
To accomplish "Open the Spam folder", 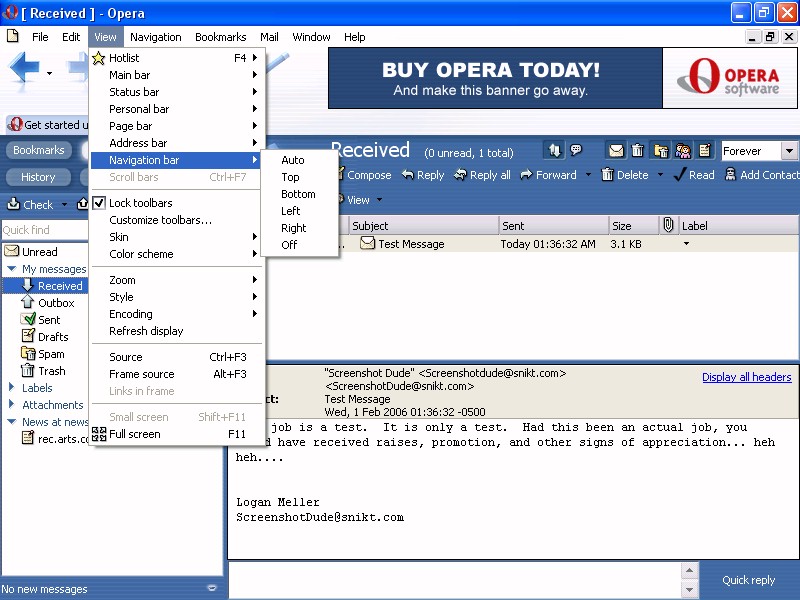I will click(50, 354).
